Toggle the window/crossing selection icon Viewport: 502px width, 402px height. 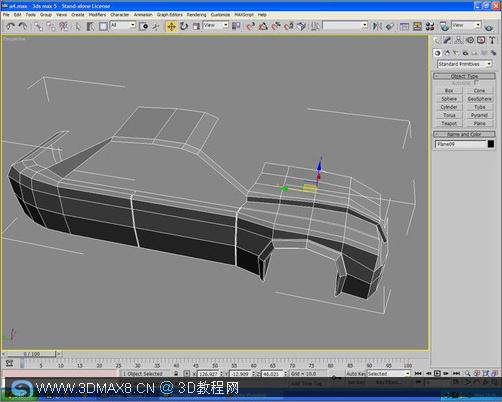click(144, 26)
